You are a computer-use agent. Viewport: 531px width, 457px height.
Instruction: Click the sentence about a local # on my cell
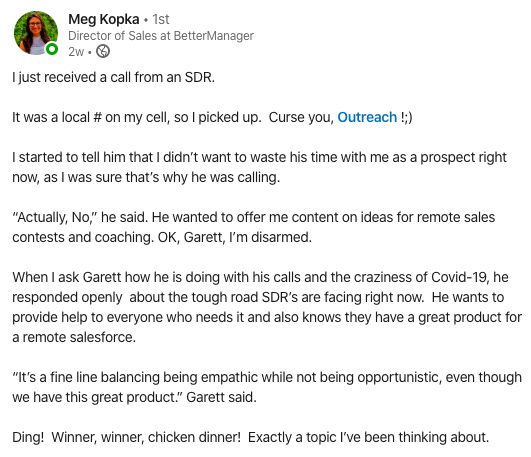(137, 118)
